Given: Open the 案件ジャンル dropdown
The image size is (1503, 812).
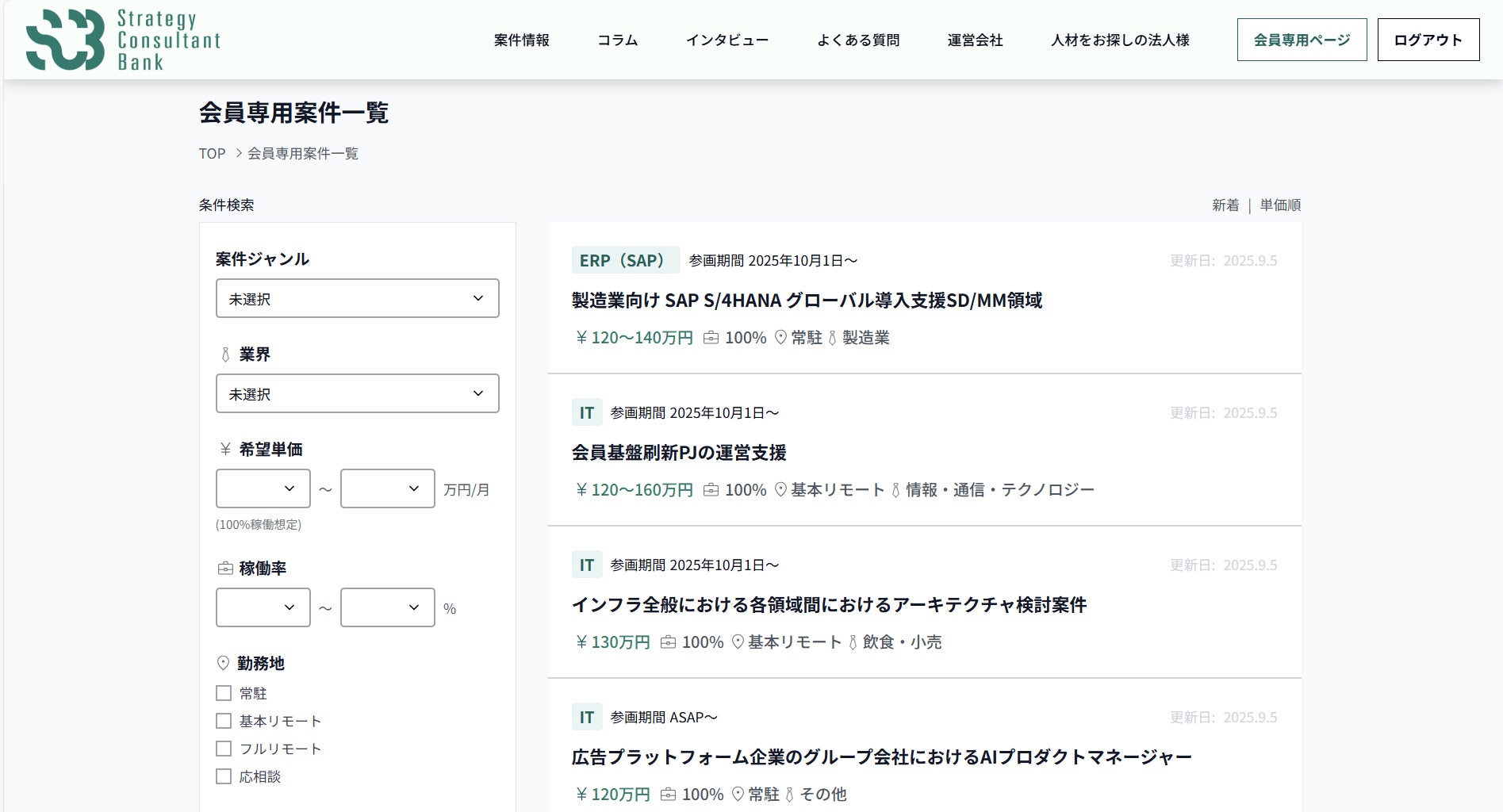Looking at the screenshot, I should (357, 298).
